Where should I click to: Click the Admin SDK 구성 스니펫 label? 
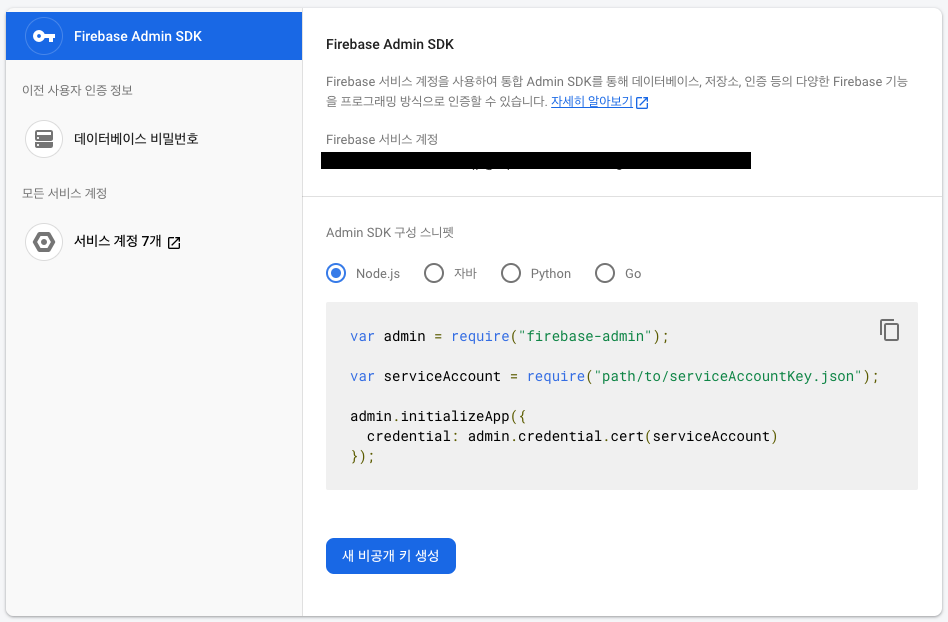click(390, 233)
